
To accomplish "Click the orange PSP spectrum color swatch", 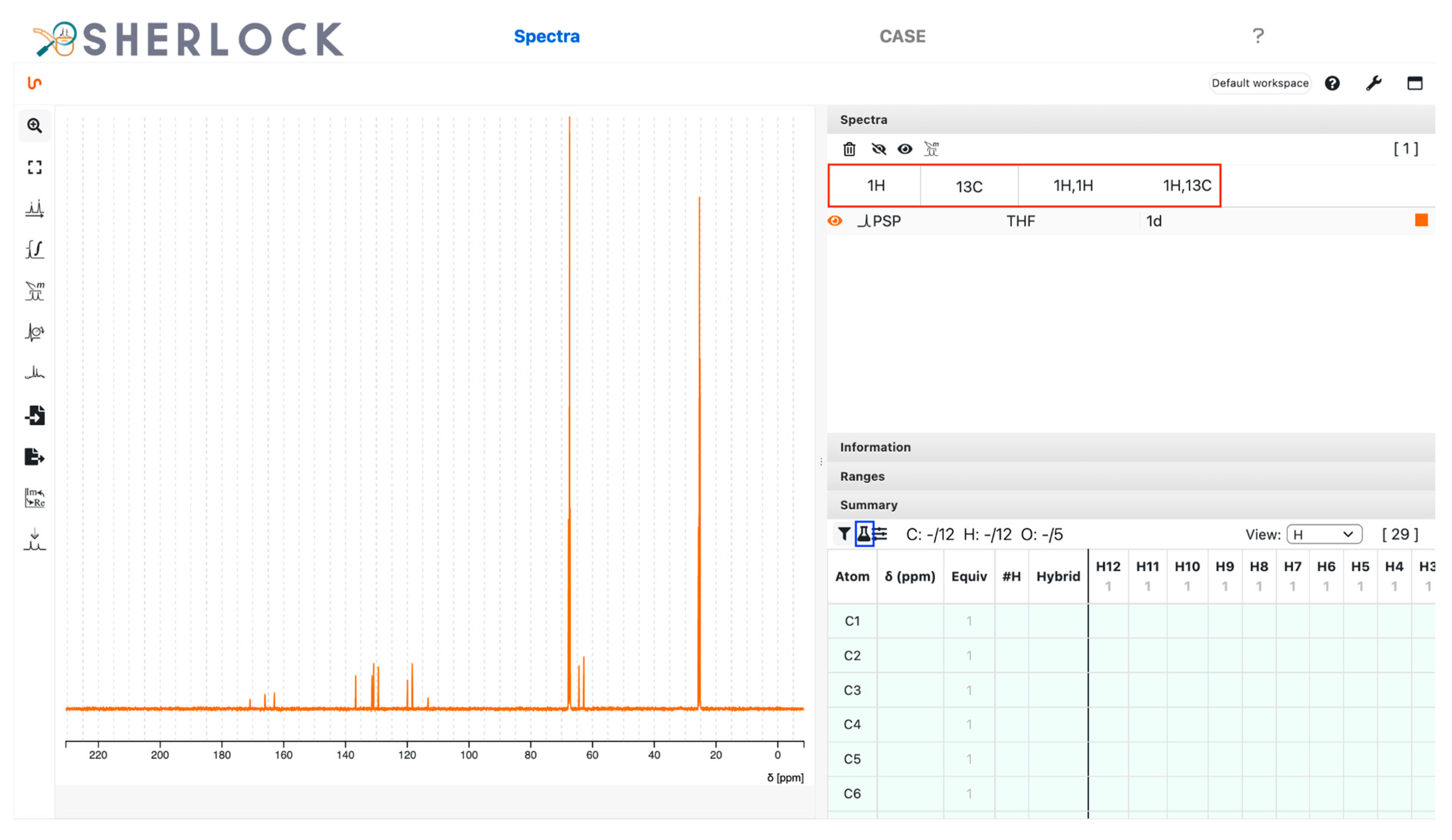I will coord(1421,221).
